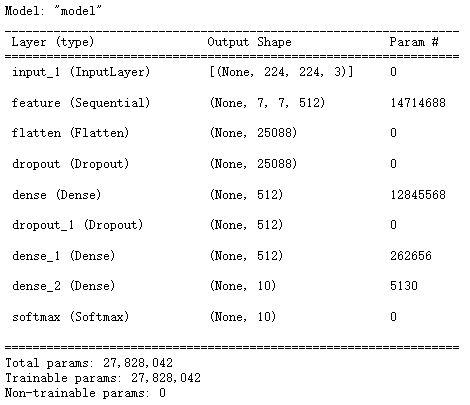
Task: Click the feature (Sequential) layer name
Action: coord(81,103)
